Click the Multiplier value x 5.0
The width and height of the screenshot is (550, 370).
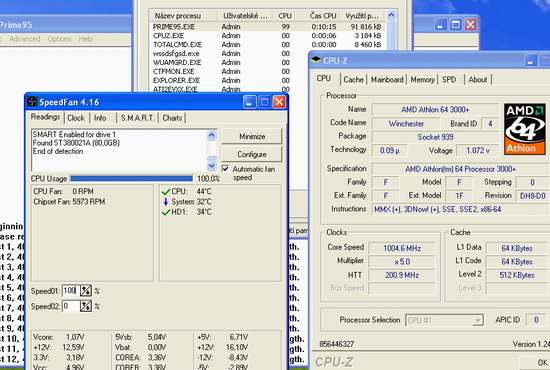(x=402, y=262)
